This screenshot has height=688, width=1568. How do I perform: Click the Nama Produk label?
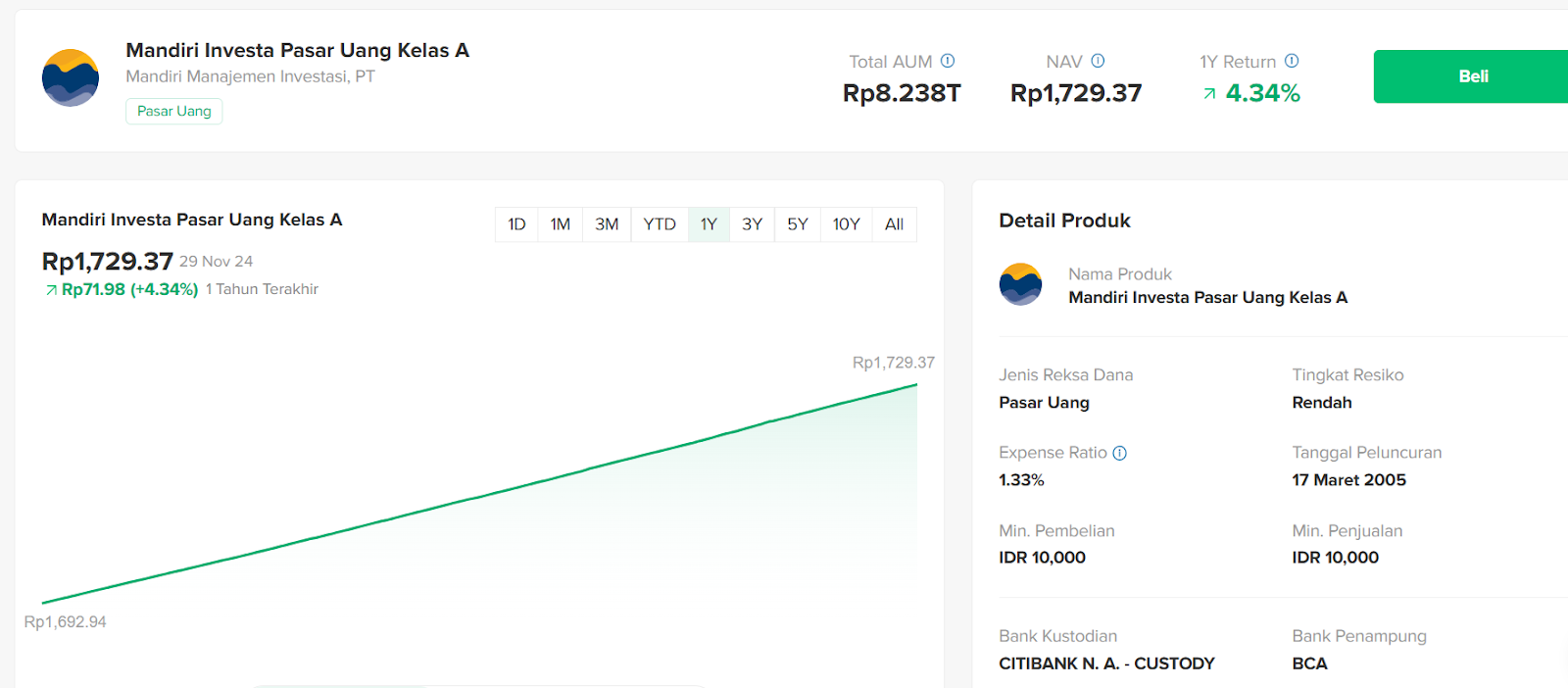click(x=1120, y=274)
